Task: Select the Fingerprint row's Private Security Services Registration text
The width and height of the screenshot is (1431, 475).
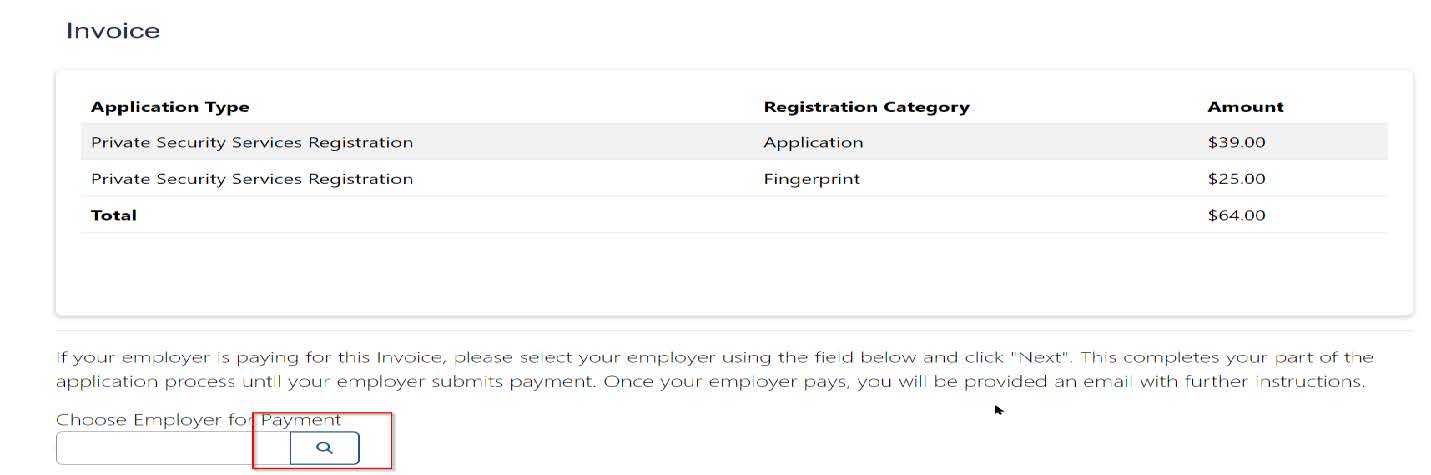Action: (x=252, y=179)
